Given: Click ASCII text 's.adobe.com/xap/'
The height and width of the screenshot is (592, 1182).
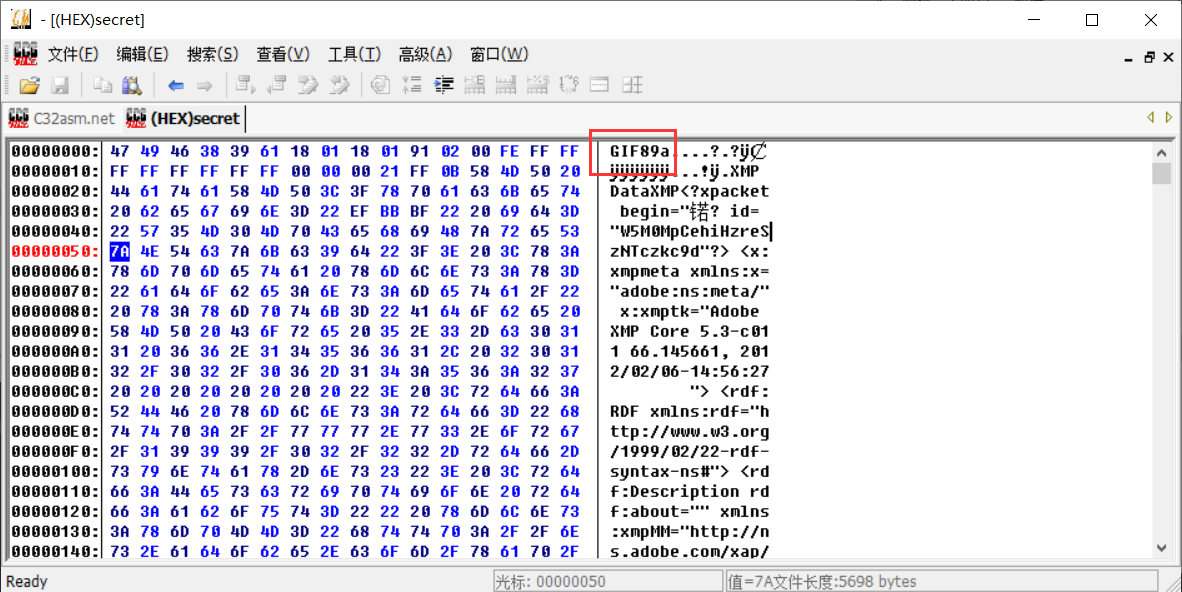Looking at the screenshot, I should tap(690, 551).
